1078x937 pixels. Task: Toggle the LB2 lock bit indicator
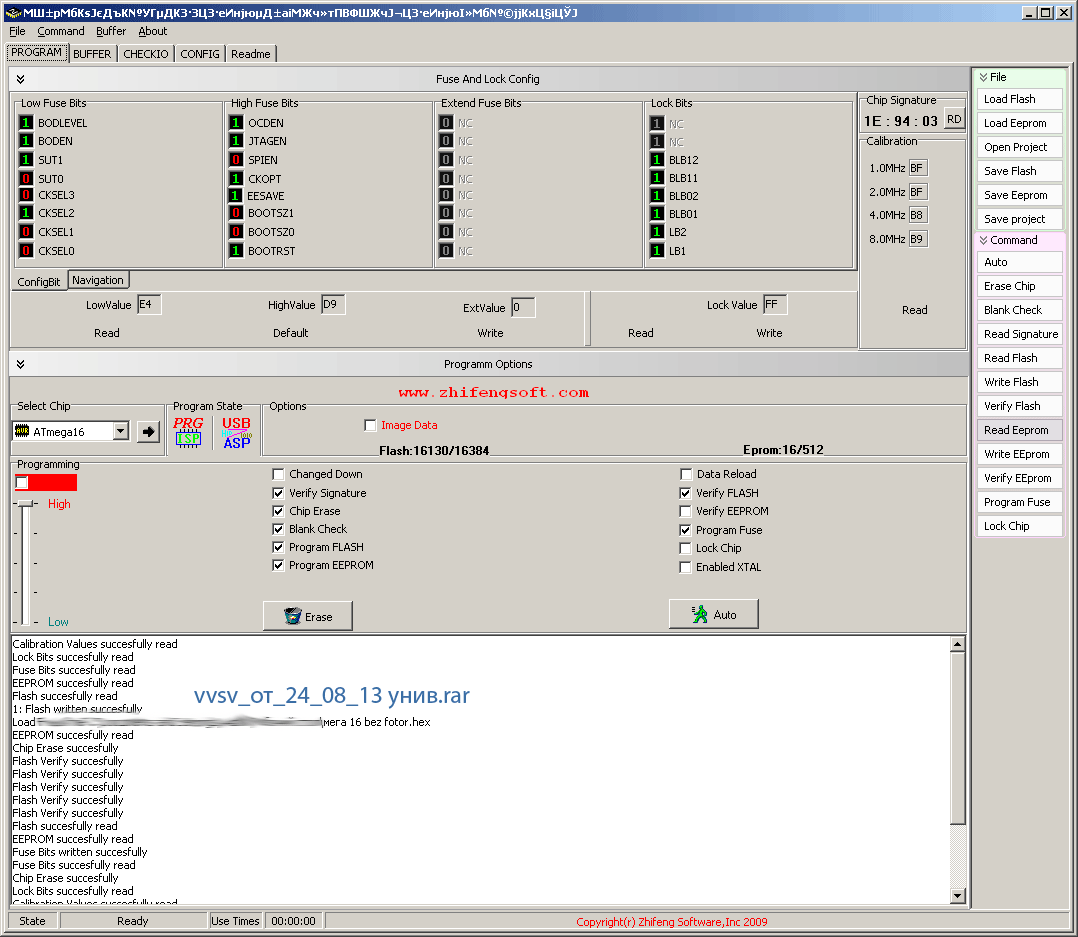pyautogui.click(x=657, y=232)
